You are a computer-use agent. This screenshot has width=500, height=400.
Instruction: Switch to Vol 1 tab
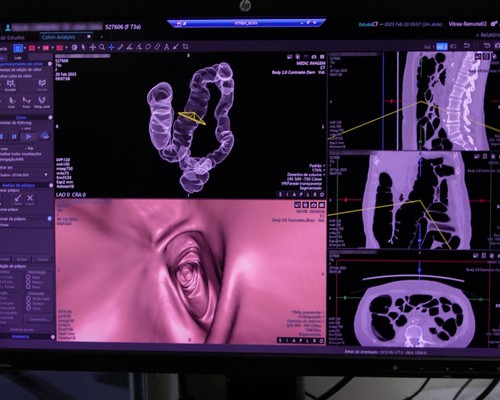[430, 47]
